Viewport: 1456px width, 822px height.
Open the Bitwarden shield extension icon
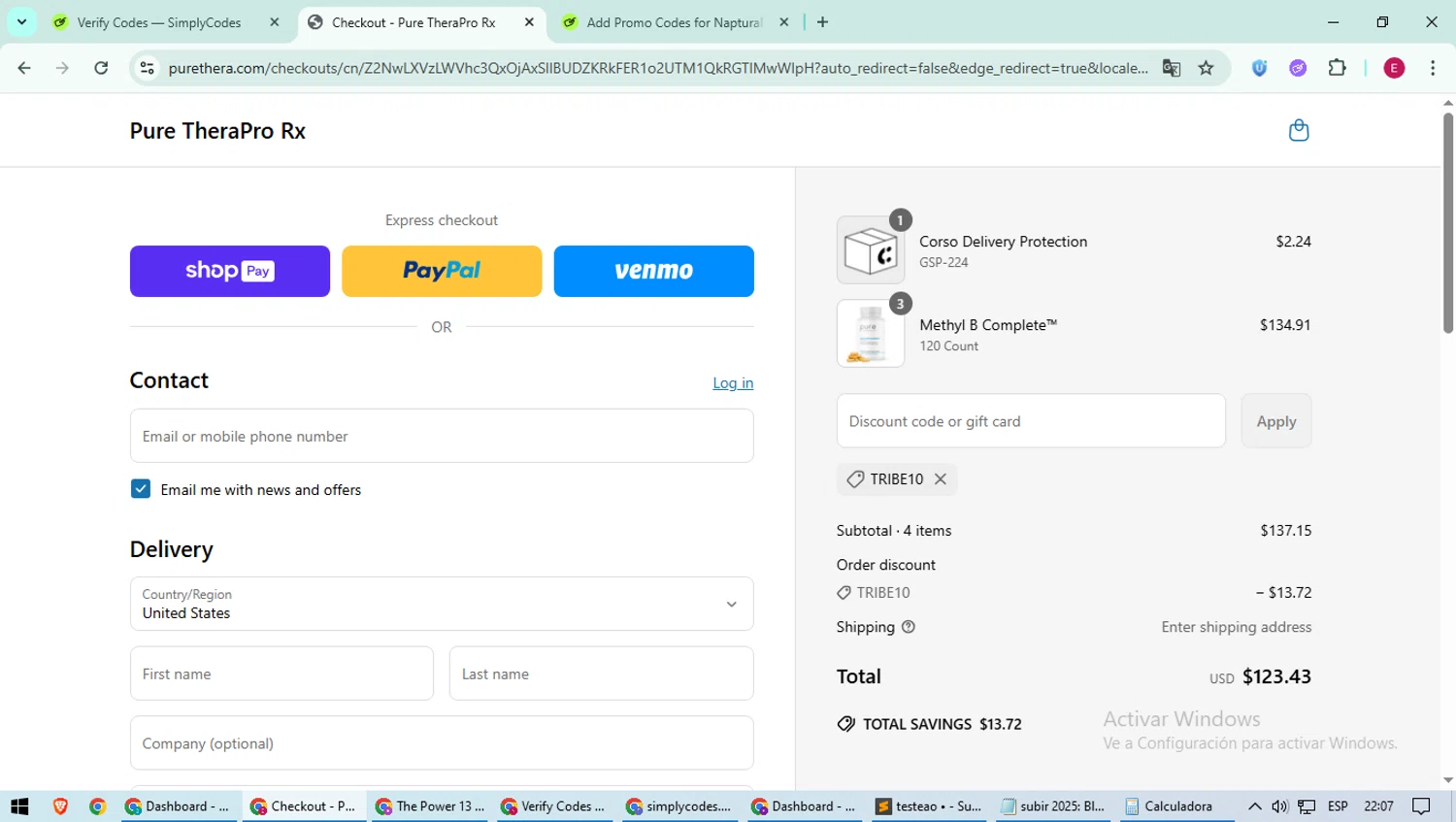pyautogui.click(x=1259, y=68)
